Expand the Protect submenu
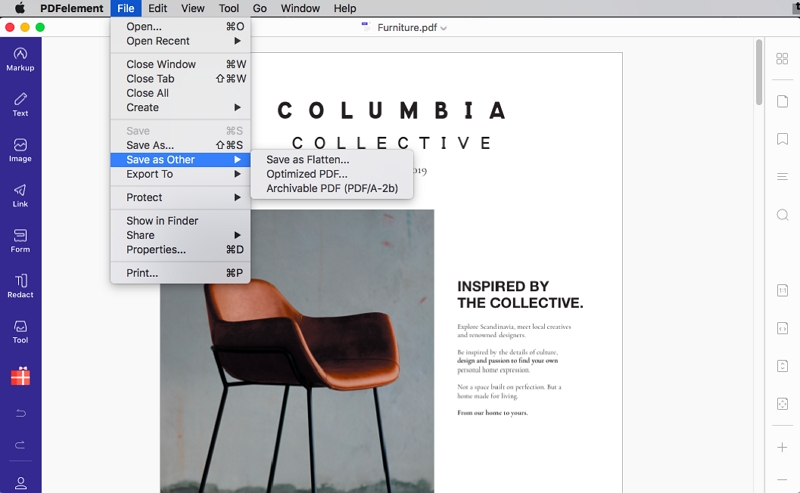This screenshot has width=800, height=493. point(181,198)
